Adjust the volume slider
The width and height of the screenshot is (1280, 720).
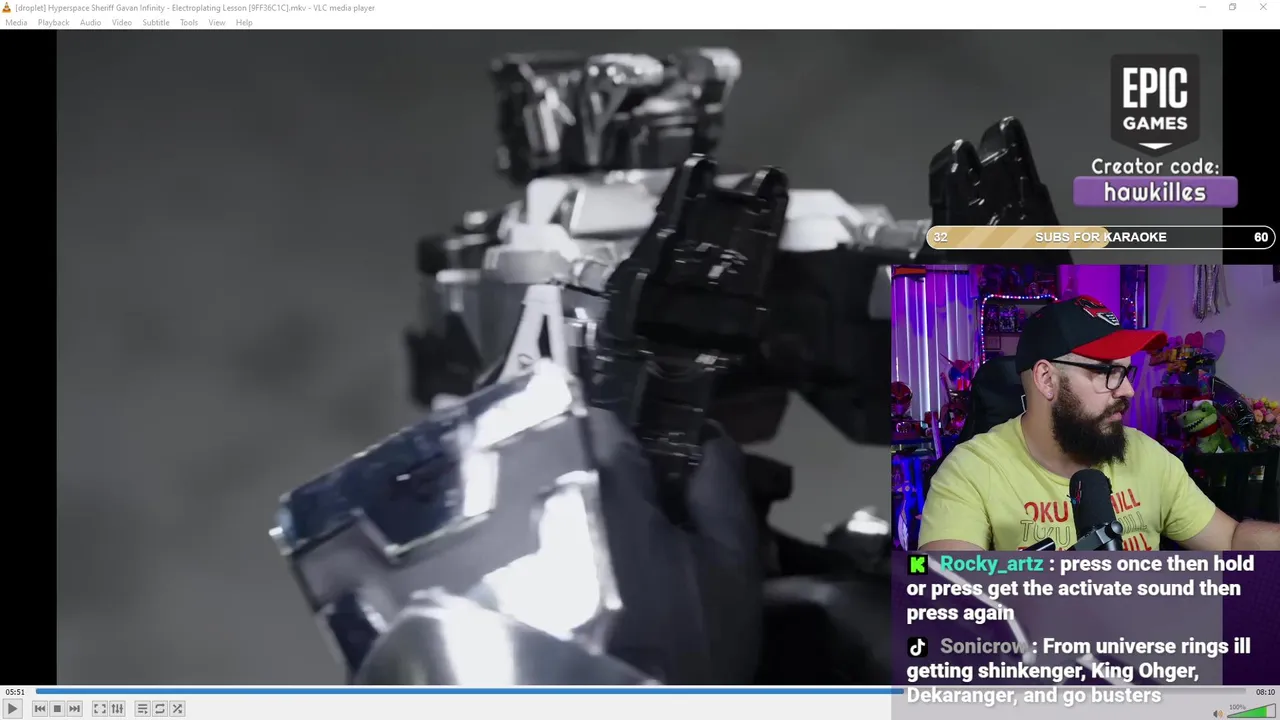[1250, 712]
